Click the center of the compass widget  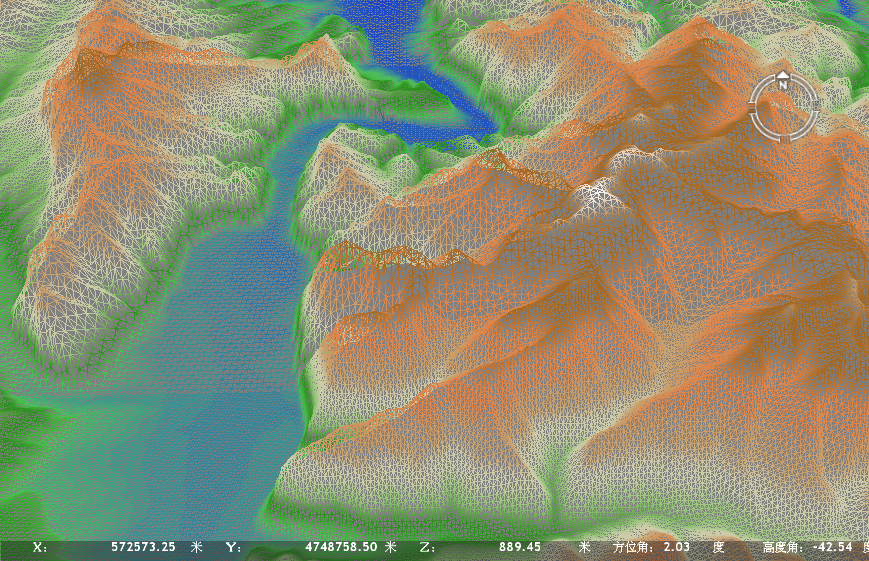tap(784, 105)
